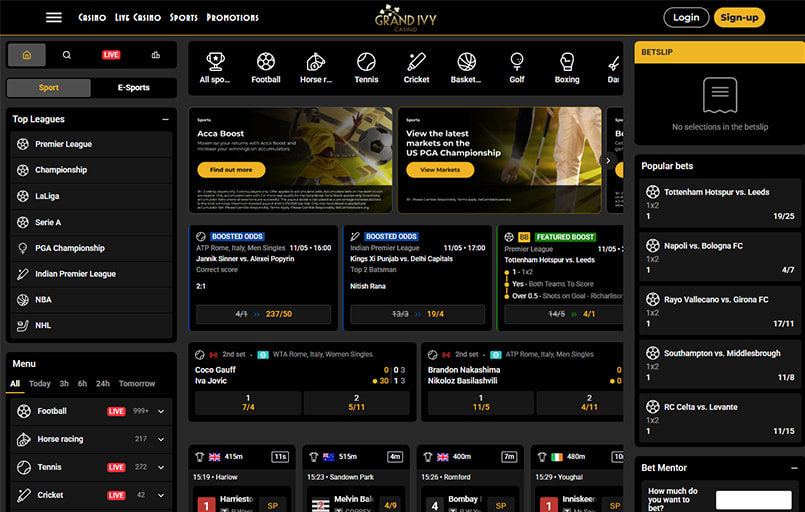Switch to Sport toggle

(49, 88)
